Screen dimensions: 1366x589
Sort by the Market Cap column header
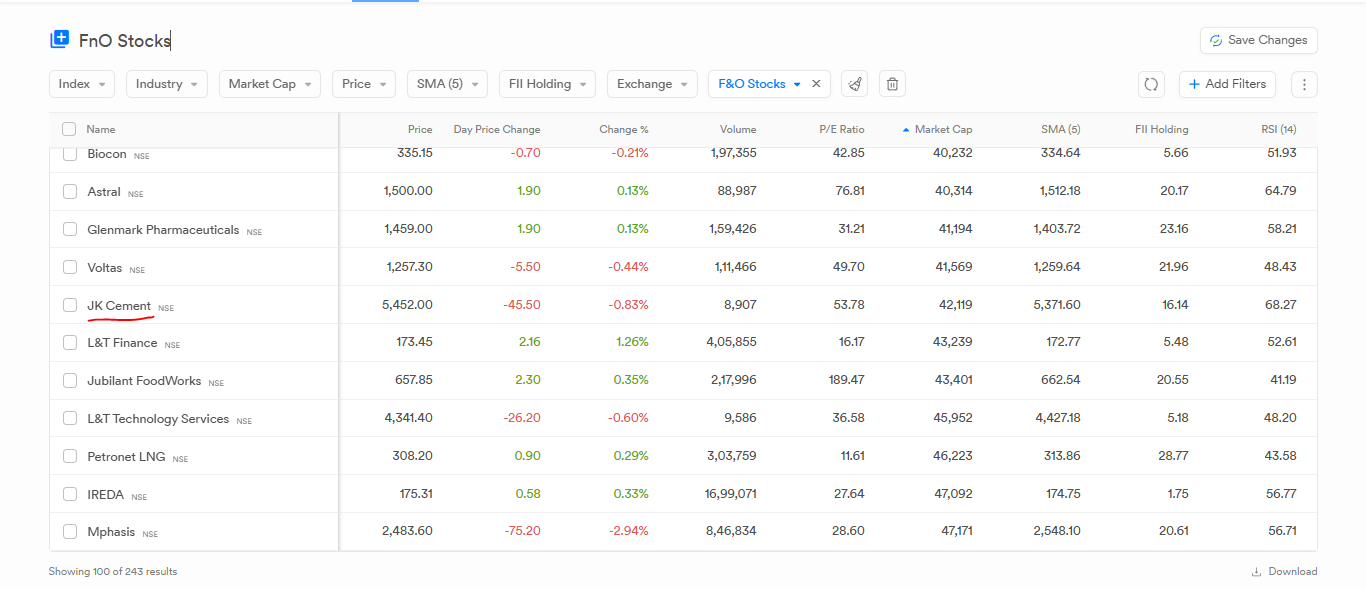tap(942, 129)
